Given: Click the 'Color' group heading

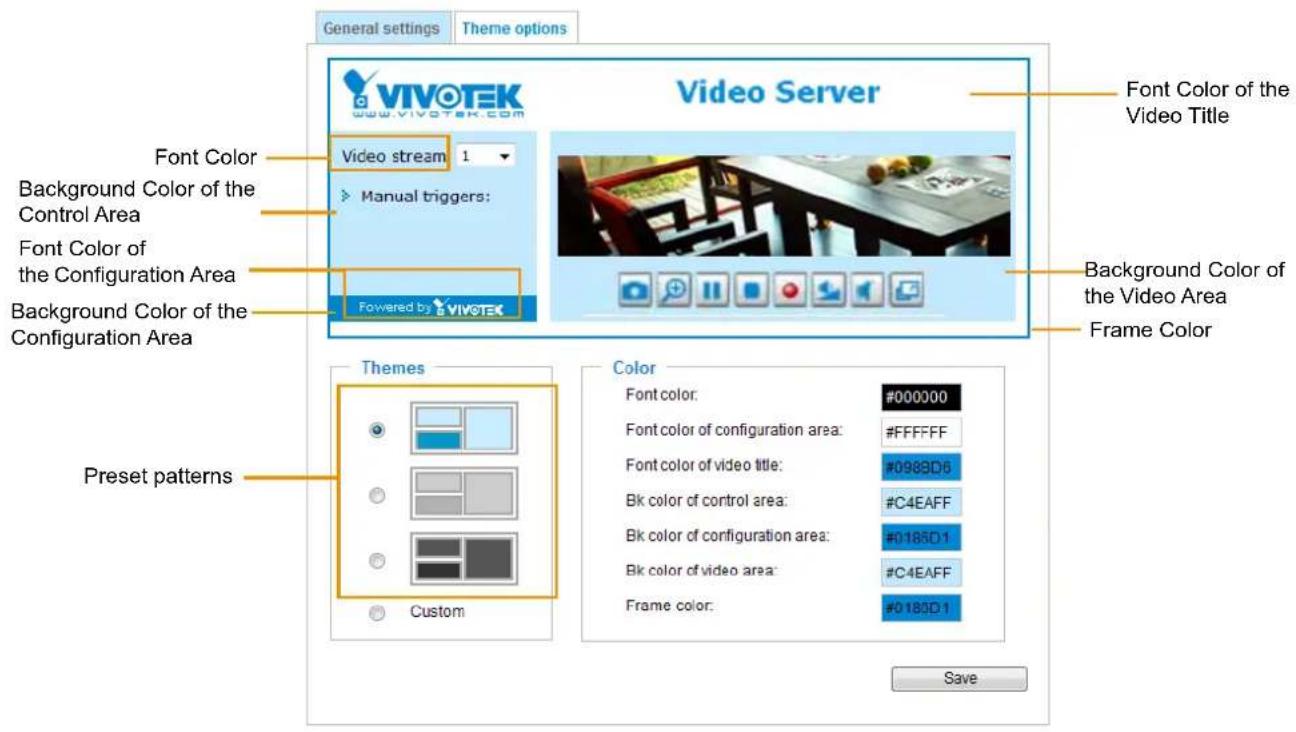Looking at the screenshot, I should pyautogui.click(x=633, y=368).
